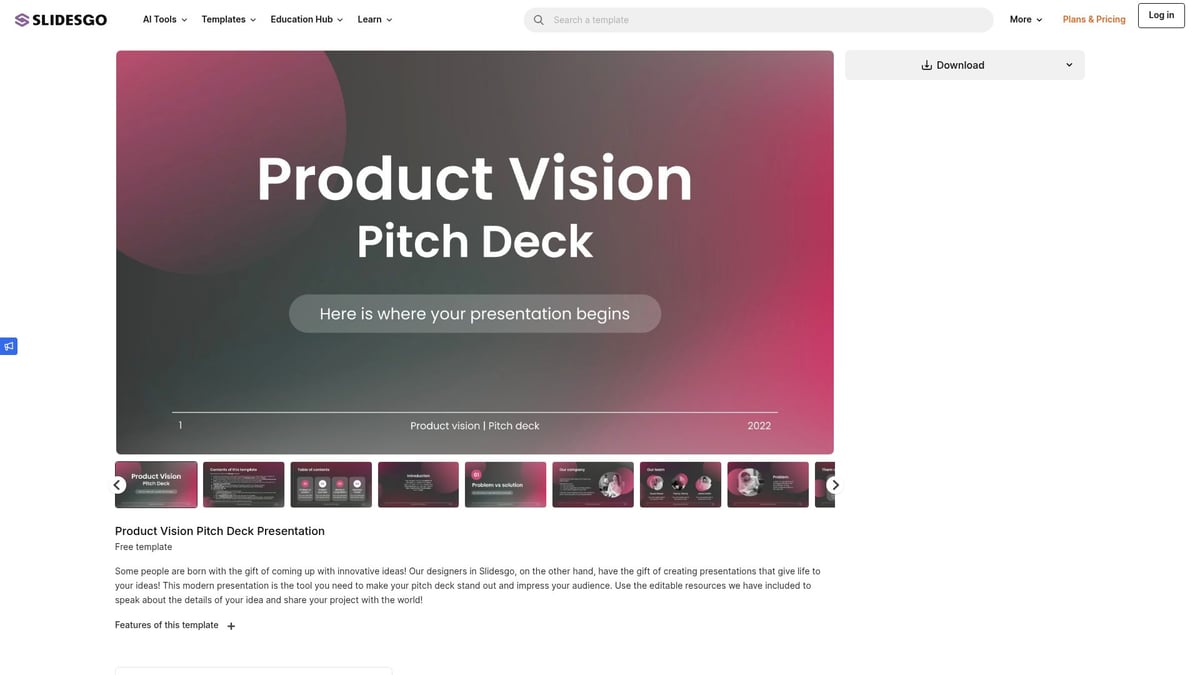Click the Slidesgo logo icon

[22, 19]
